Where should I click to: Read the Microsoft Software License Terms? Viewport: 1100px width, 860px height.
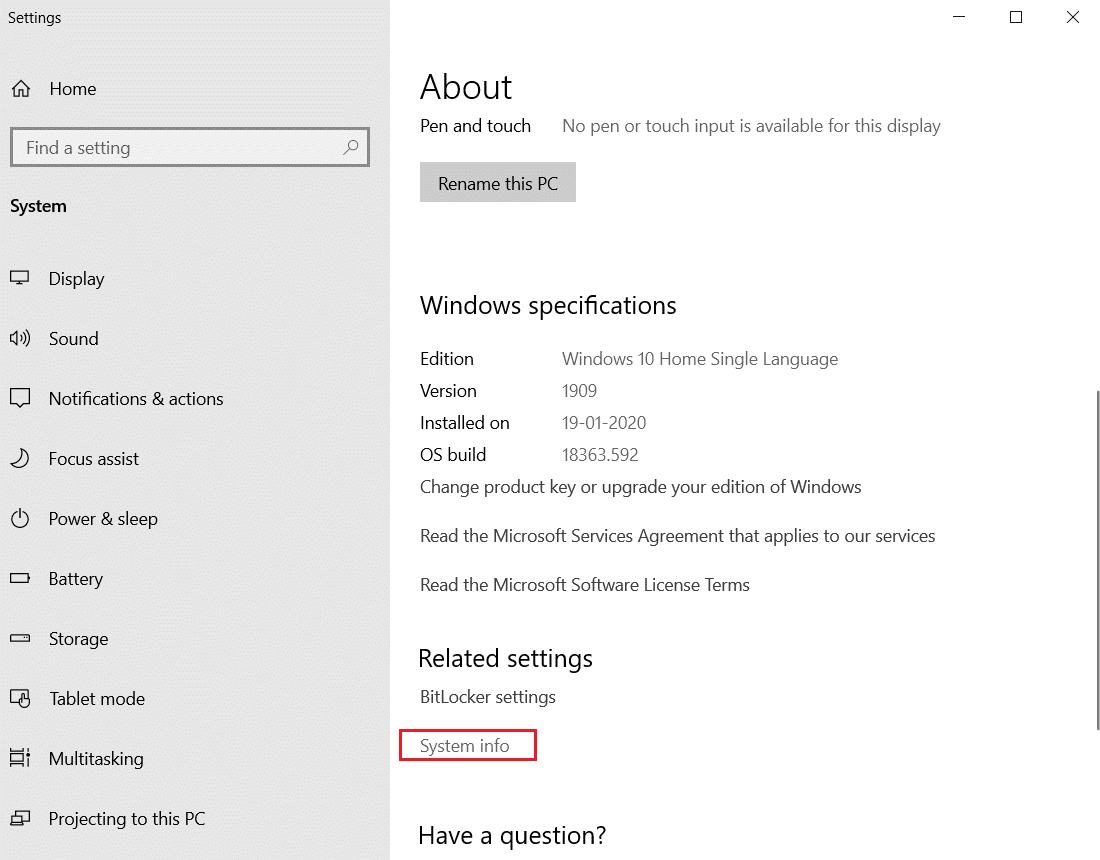(x=584, y=585)
